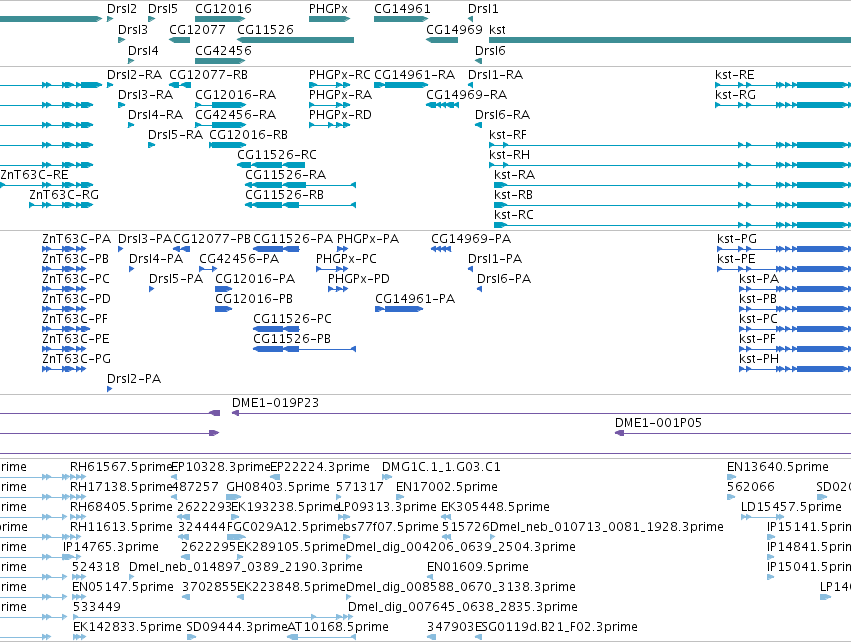The width and height of the screenshot is (851, 642).
Task: Select the CG11526 gene label
Action: coord(265,29)
